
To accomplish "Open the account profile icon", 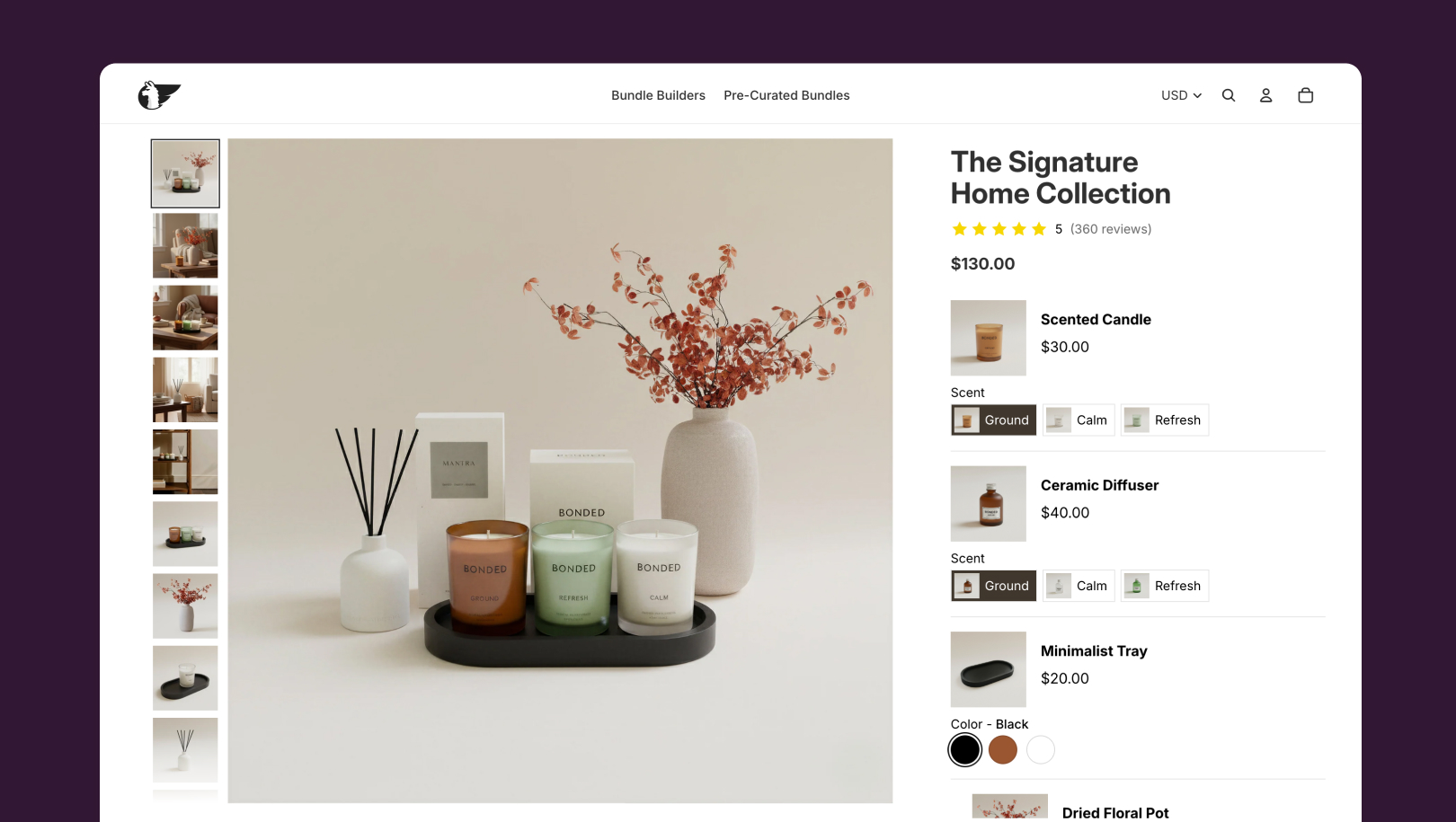I will [1265, 95].
